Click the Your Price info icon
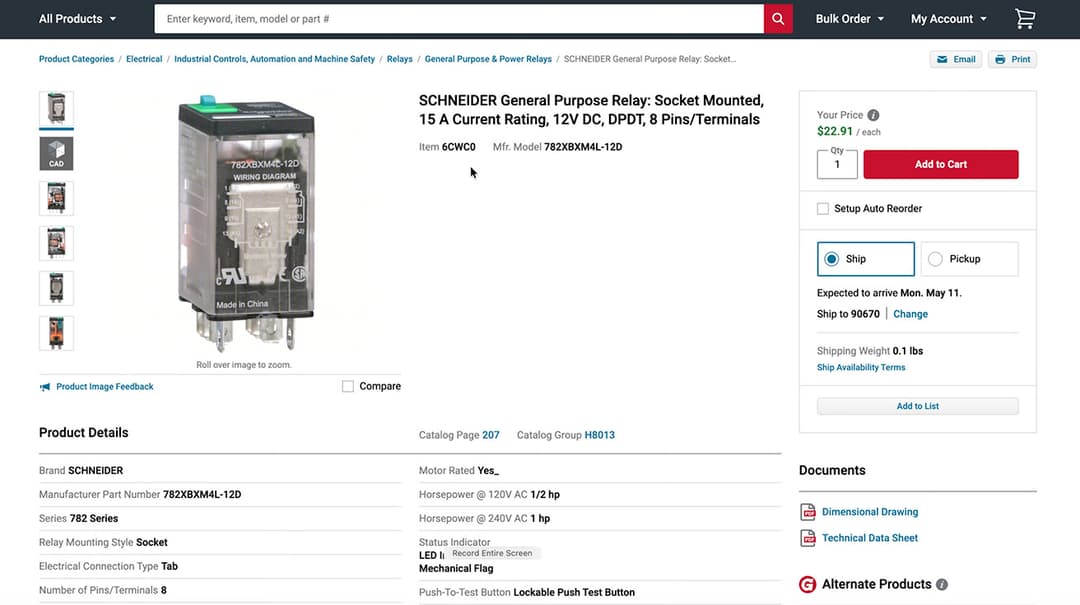 873,115
